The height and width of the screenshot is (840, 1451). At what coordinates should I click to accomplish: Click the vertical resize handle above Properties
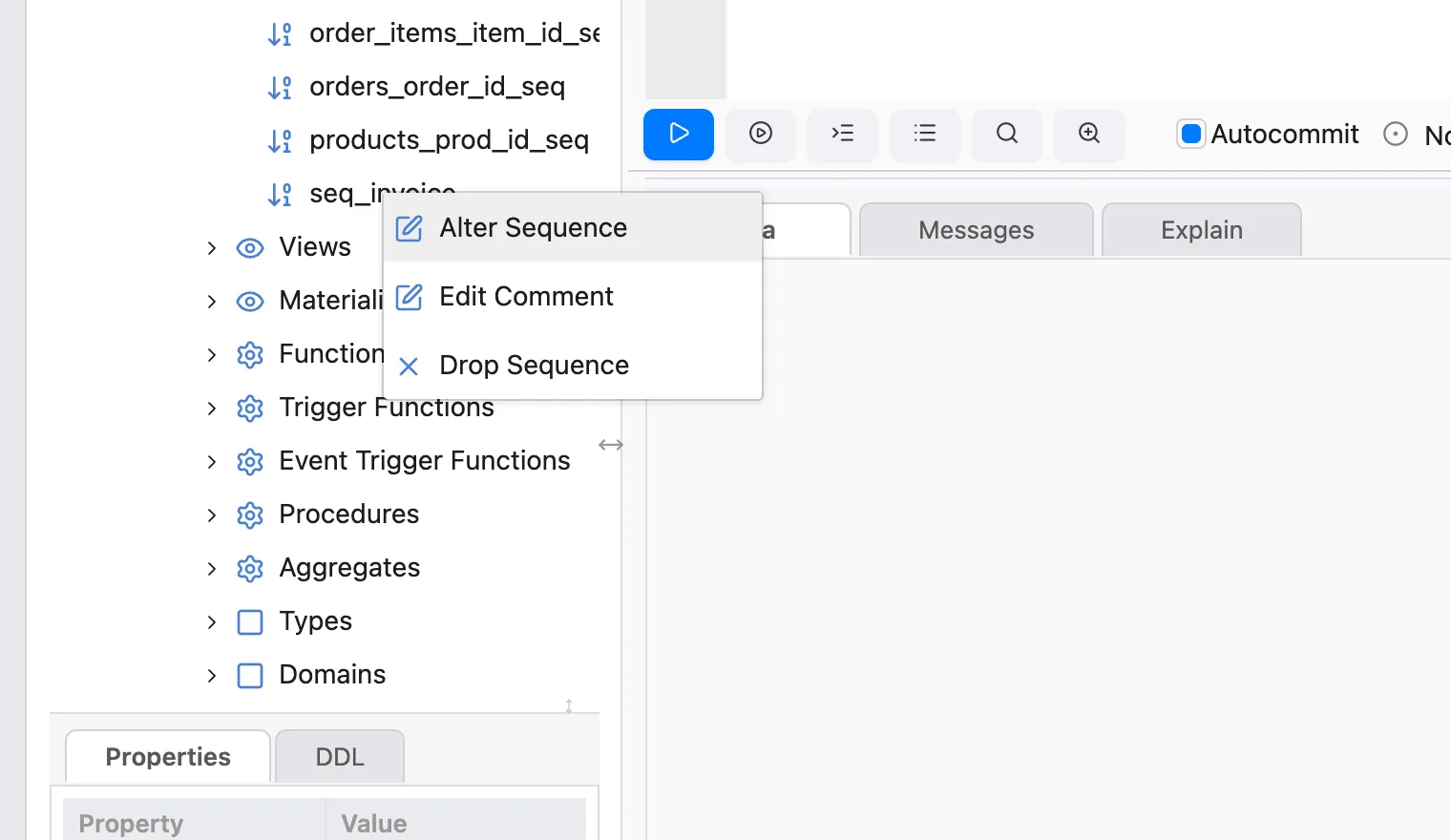(x=569, y=705)
